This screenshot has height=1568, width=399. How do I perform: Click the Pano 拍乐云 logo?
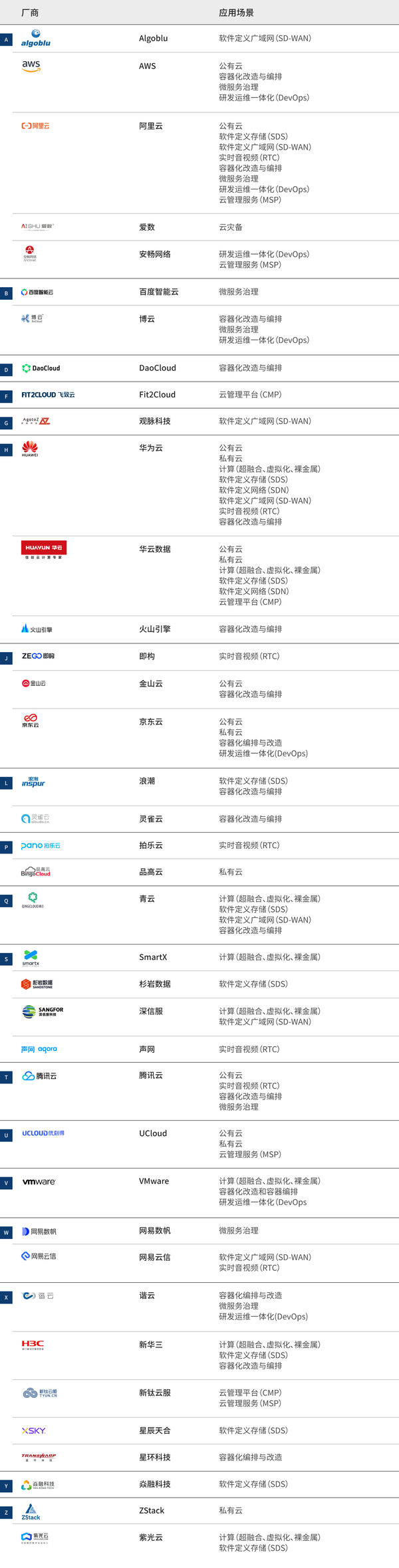tap(41, 845)
